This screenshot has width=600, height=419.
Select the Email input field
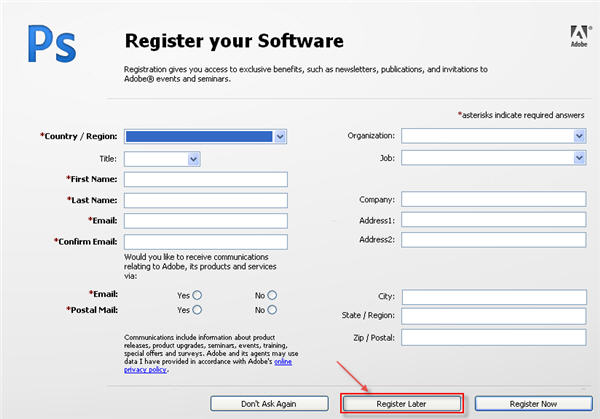click(x=206, y=221)
